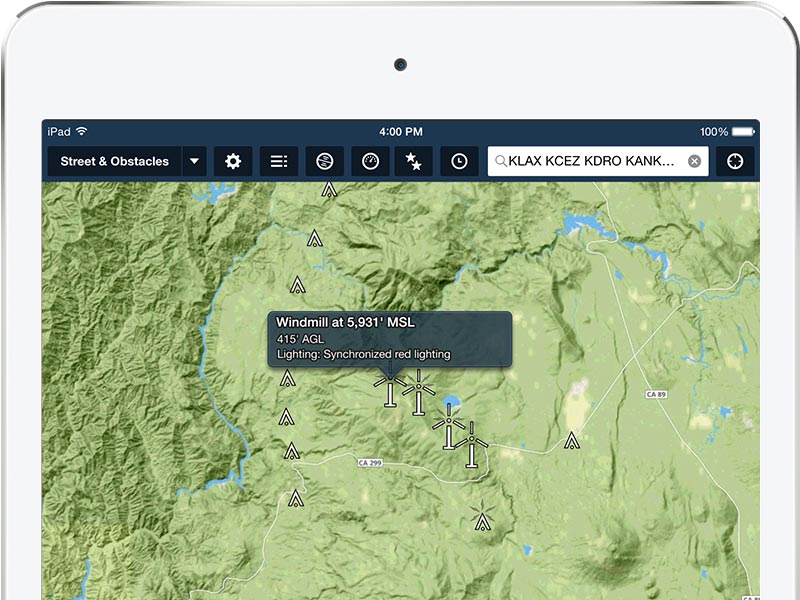This screenshot has width=800, height=600.
Task: Select the obstacle marker nearest CA 89
Action: tap(571, 440)
